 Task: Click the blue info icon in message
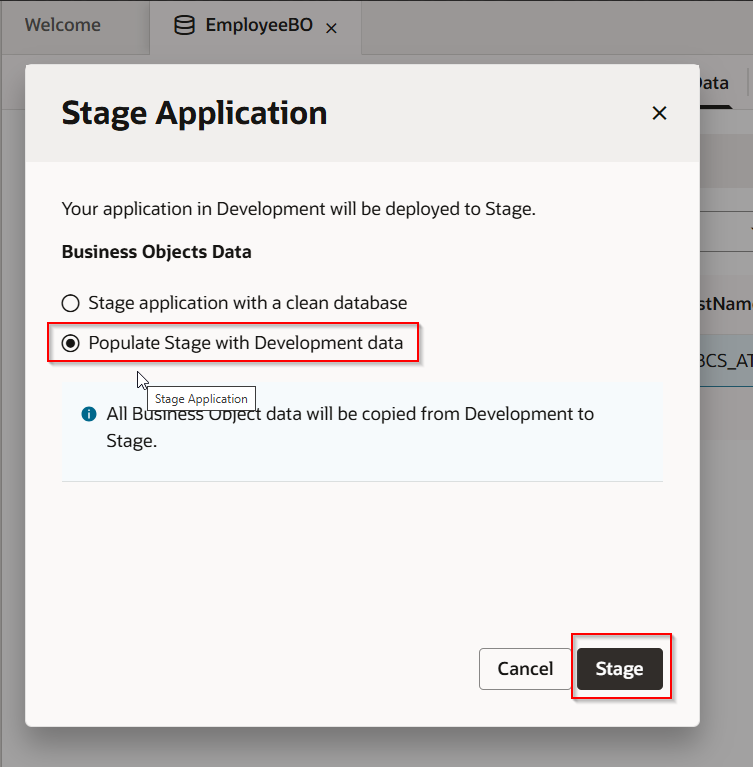point(89,414)
